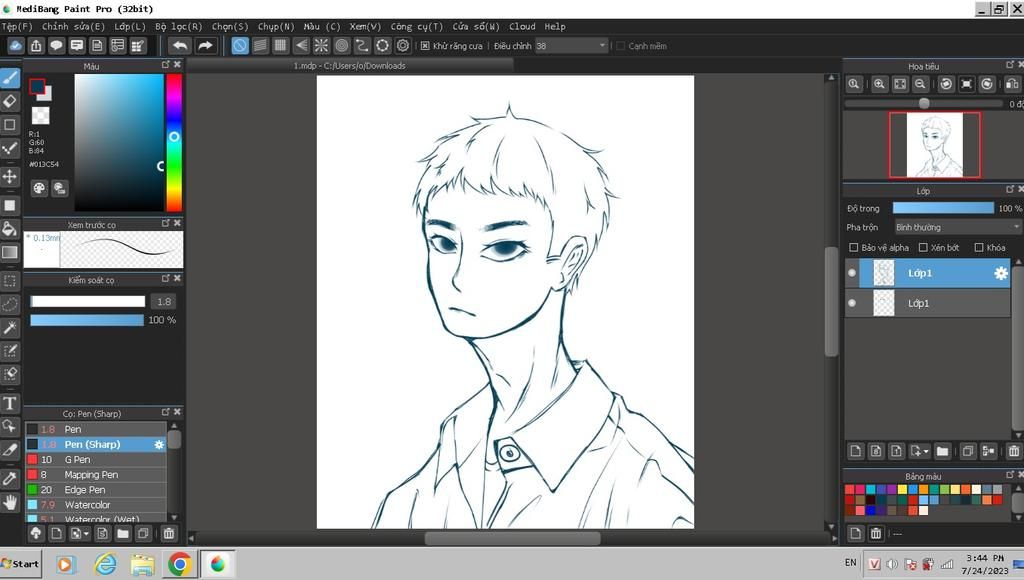Select the Move tool
1024x580 pixels.
[10, 177]
